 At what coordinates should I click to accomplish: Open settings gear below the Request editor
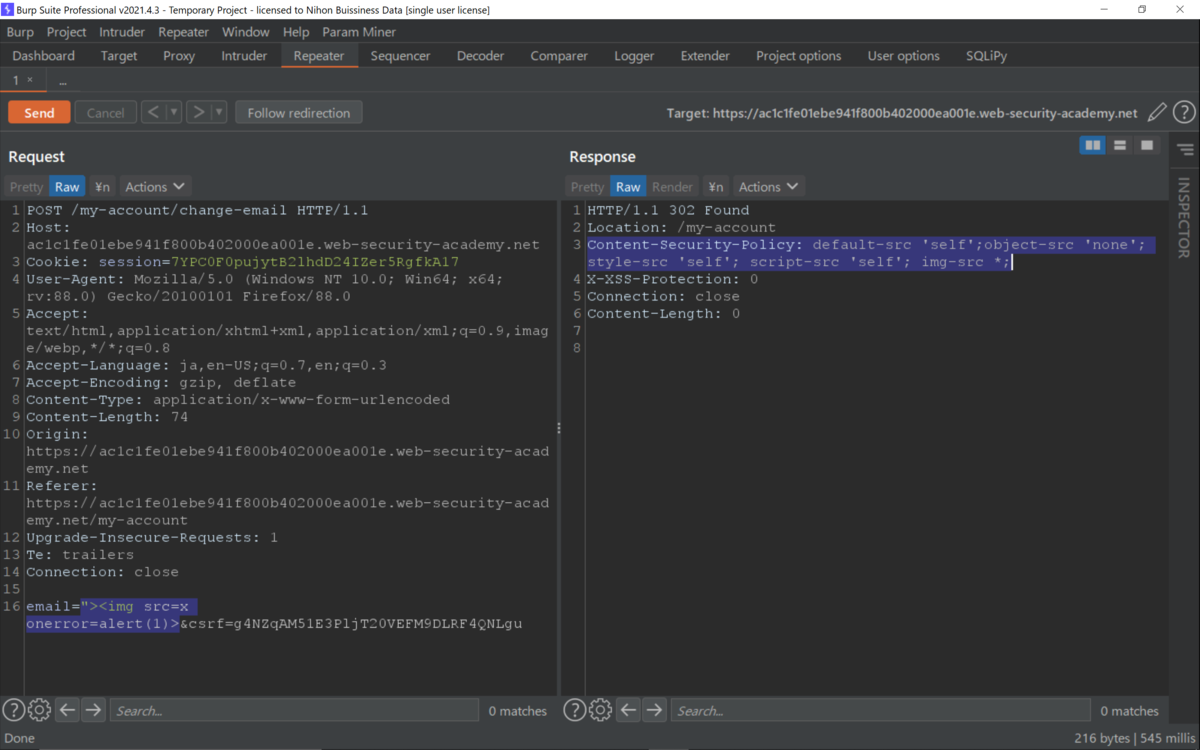(39, 709)
